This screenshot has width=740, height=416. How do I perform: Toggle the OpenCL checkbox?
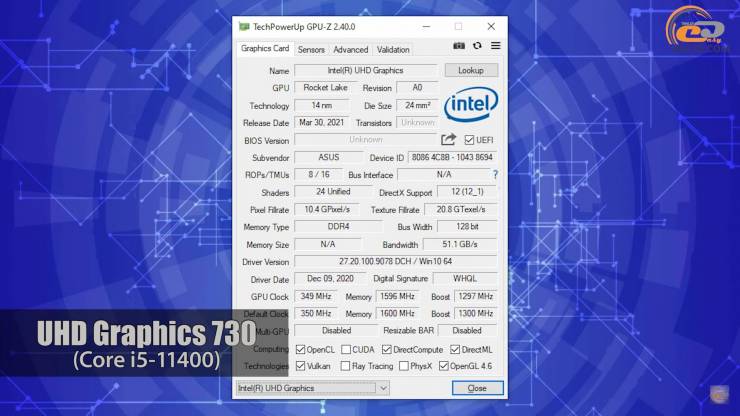click(300, 349)
